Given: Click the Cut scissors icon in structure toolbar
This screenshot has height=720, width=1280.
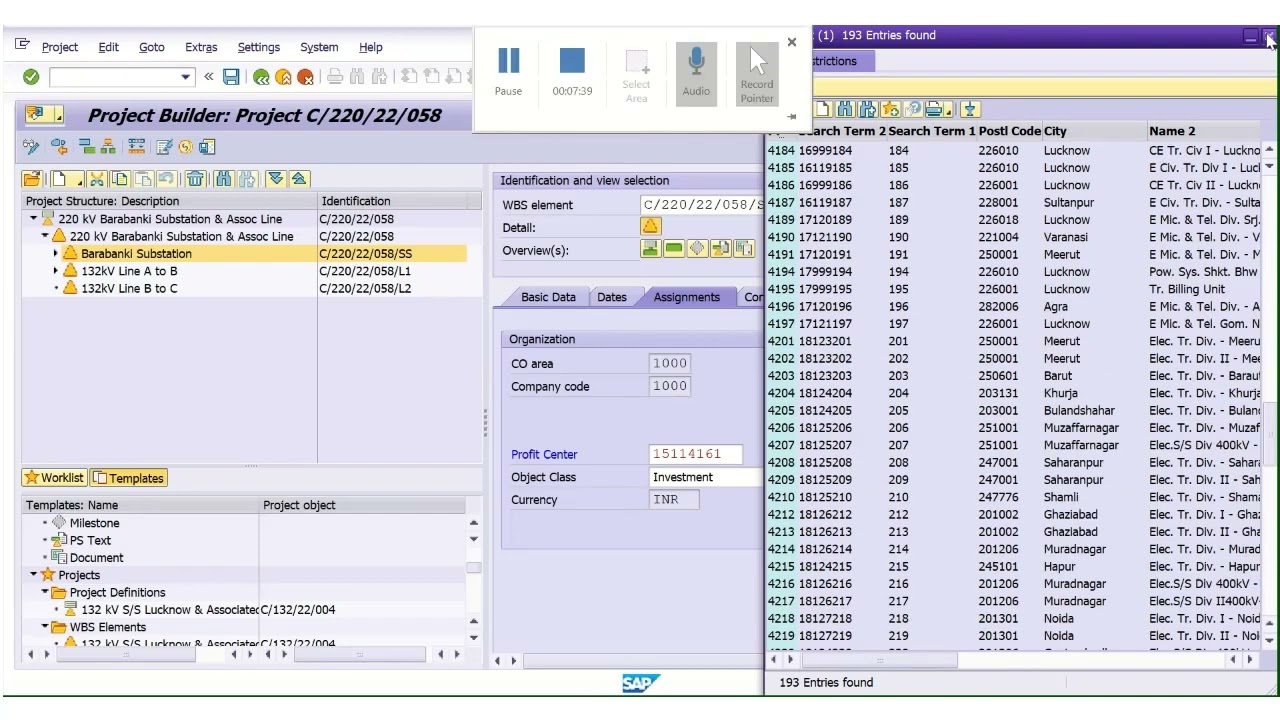Looking at the screenshot, I should (97, 179).
